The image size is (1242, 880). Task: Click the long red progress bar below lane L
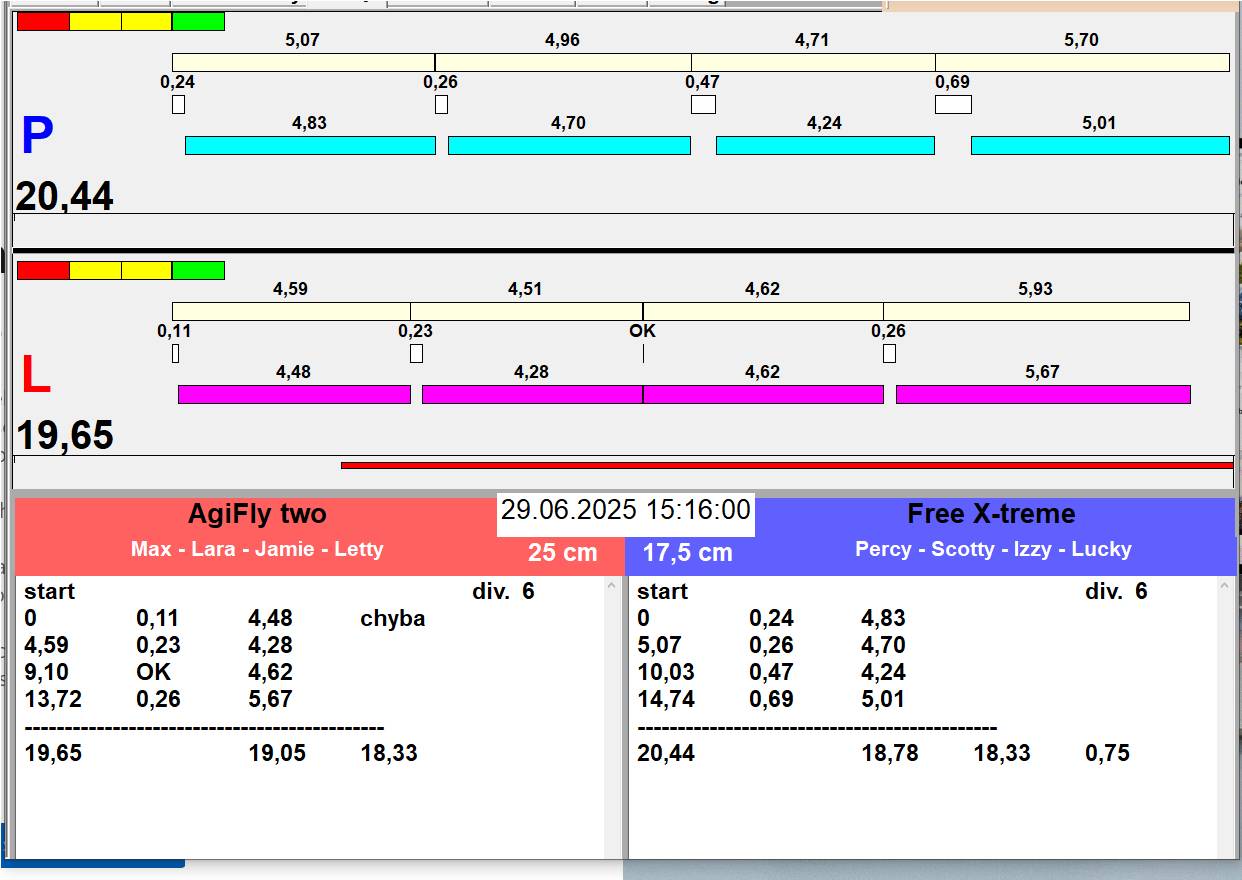click(x=786, y=465)
